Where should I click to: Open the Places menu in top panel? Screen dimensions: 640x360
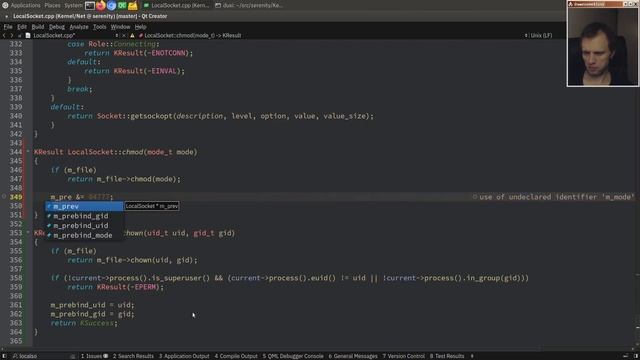[x=52, y=5]
